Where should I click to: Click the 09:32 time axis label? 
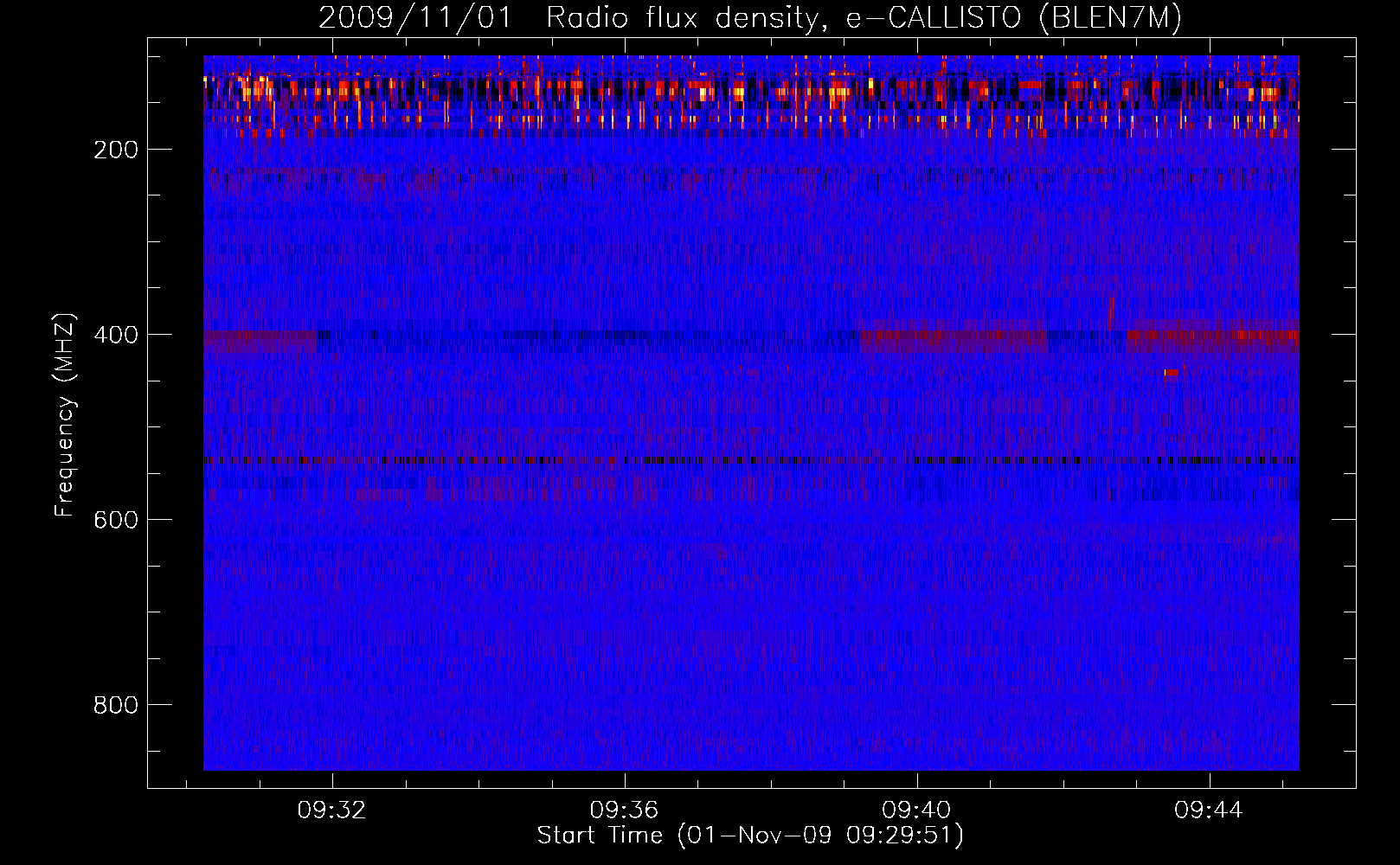pos(332,811)
